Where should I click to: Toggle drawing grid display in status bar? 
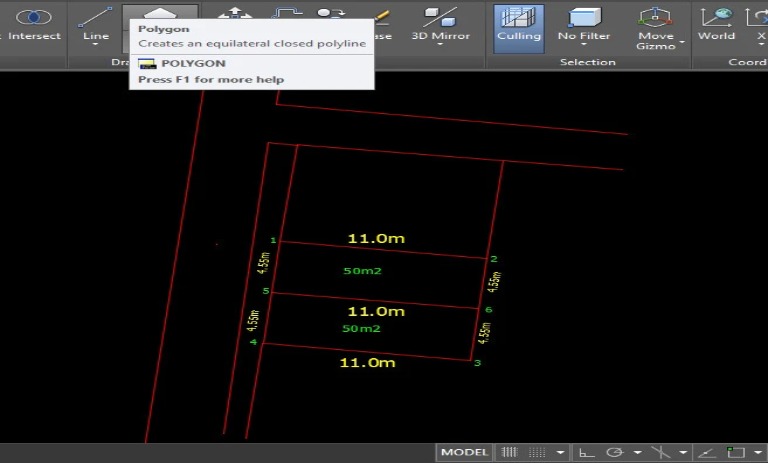[510, 452]
